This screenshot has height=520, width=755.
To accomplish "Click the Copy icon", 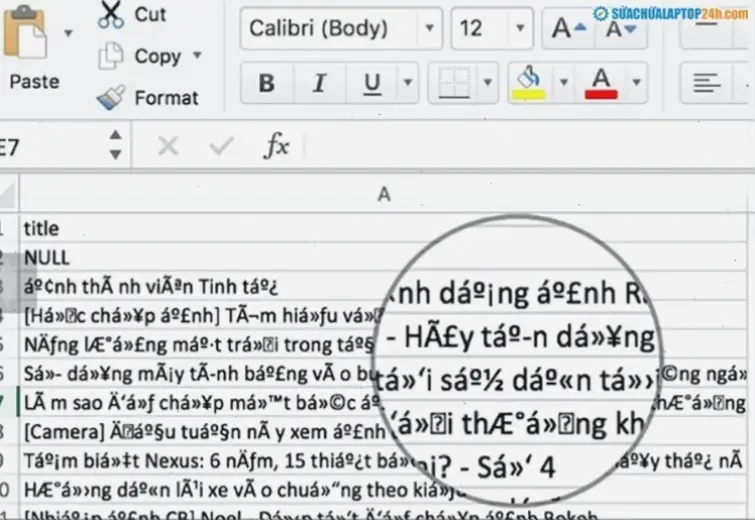I will click(x=111, y=56).
